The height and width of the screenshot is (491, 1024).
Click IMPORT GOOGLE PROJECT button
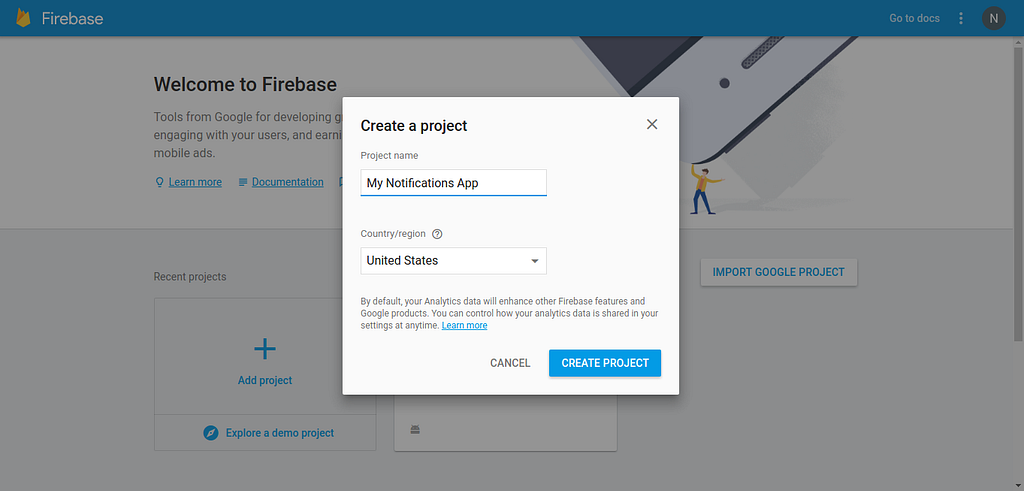pyautogui.click(x=778, y=272)
